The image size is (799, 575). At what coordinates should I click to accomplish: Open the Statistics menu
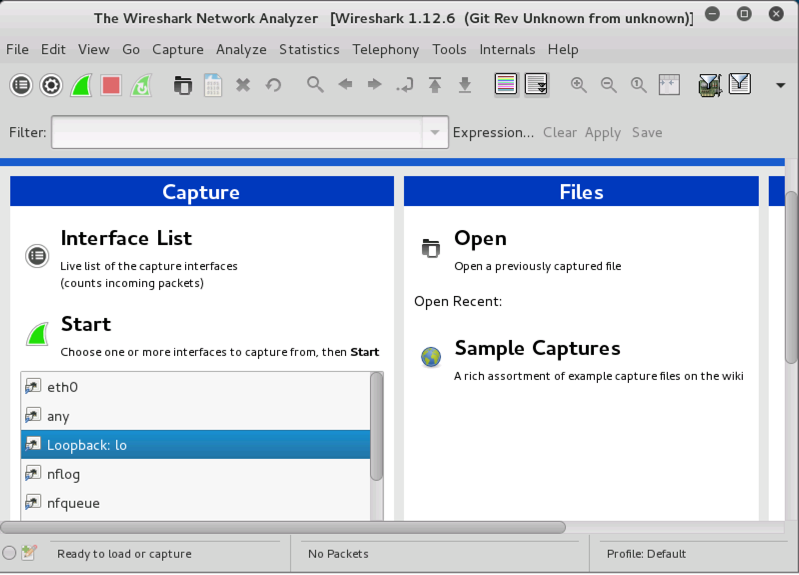pos(309,49)
